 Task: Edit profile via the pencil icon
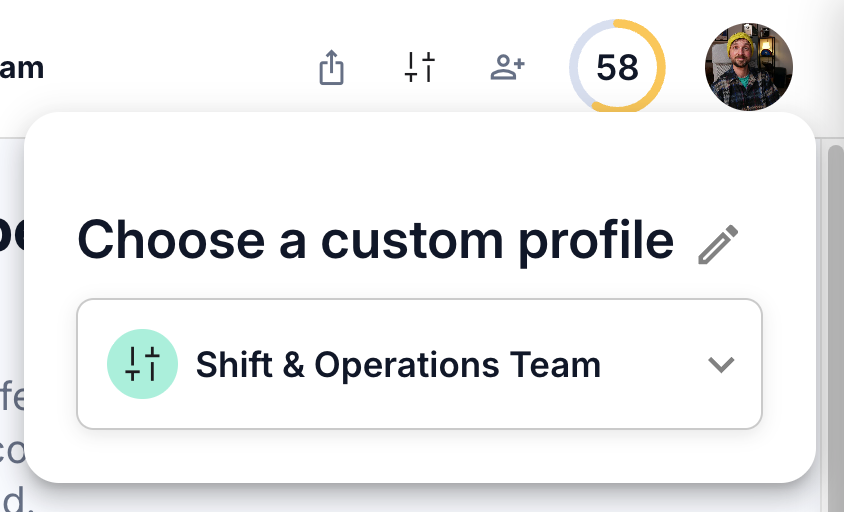[718, 244]
